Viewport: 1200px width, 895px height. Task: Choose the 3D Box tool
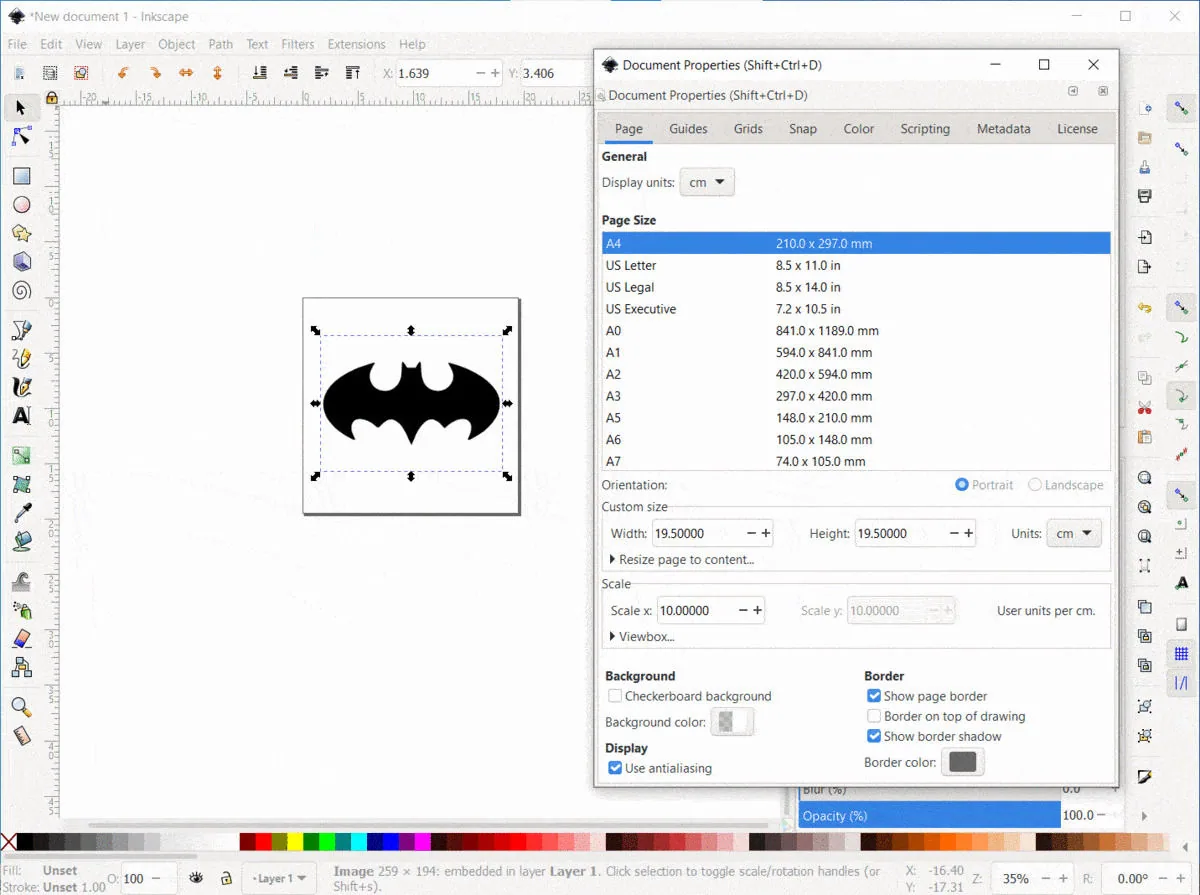pos(21,262)
